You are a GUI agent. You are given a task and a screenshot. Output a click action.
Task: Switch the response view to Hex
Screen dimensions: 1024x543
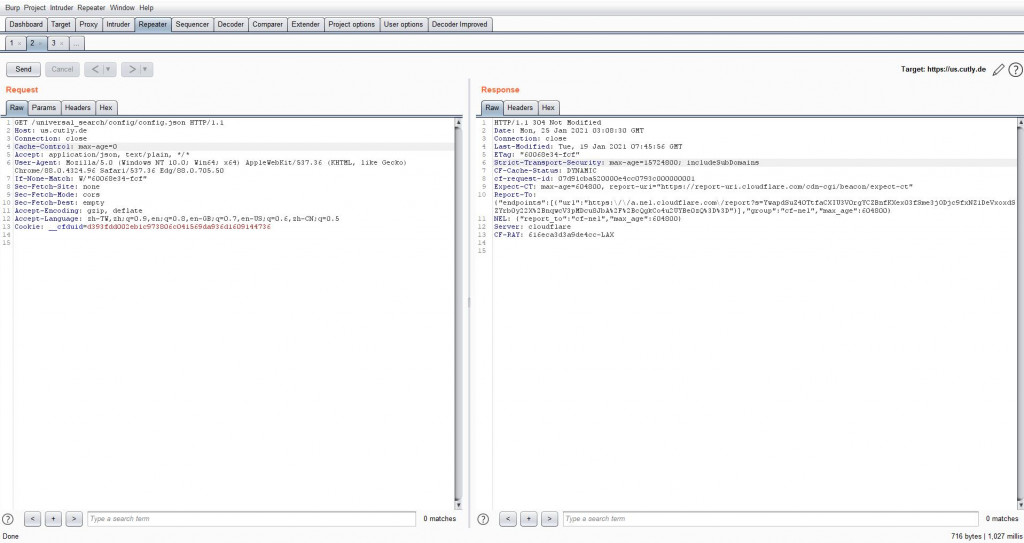(548, 108)
